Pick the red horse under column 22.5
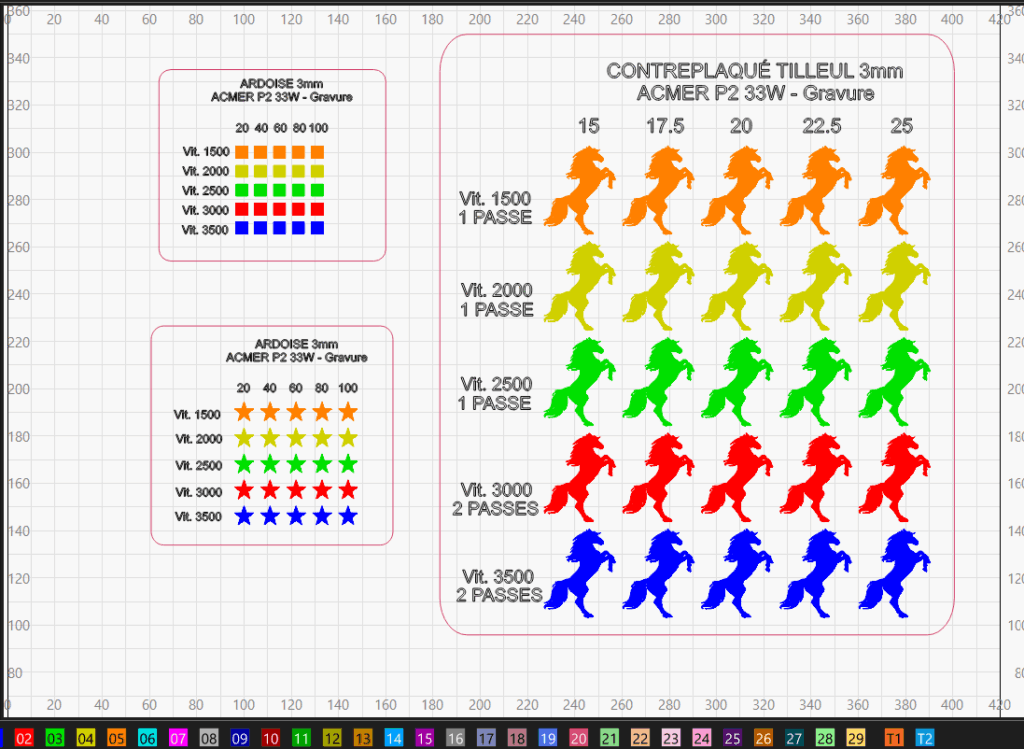The image size is (1024, 749). (816, 477)
